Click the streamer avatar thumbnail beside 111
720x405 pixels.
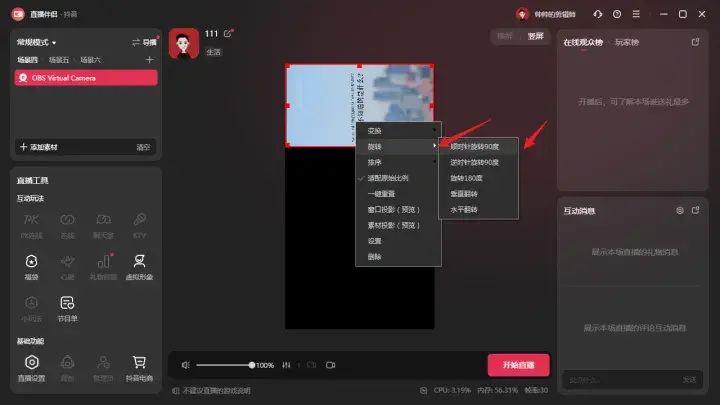pos(184,44)
